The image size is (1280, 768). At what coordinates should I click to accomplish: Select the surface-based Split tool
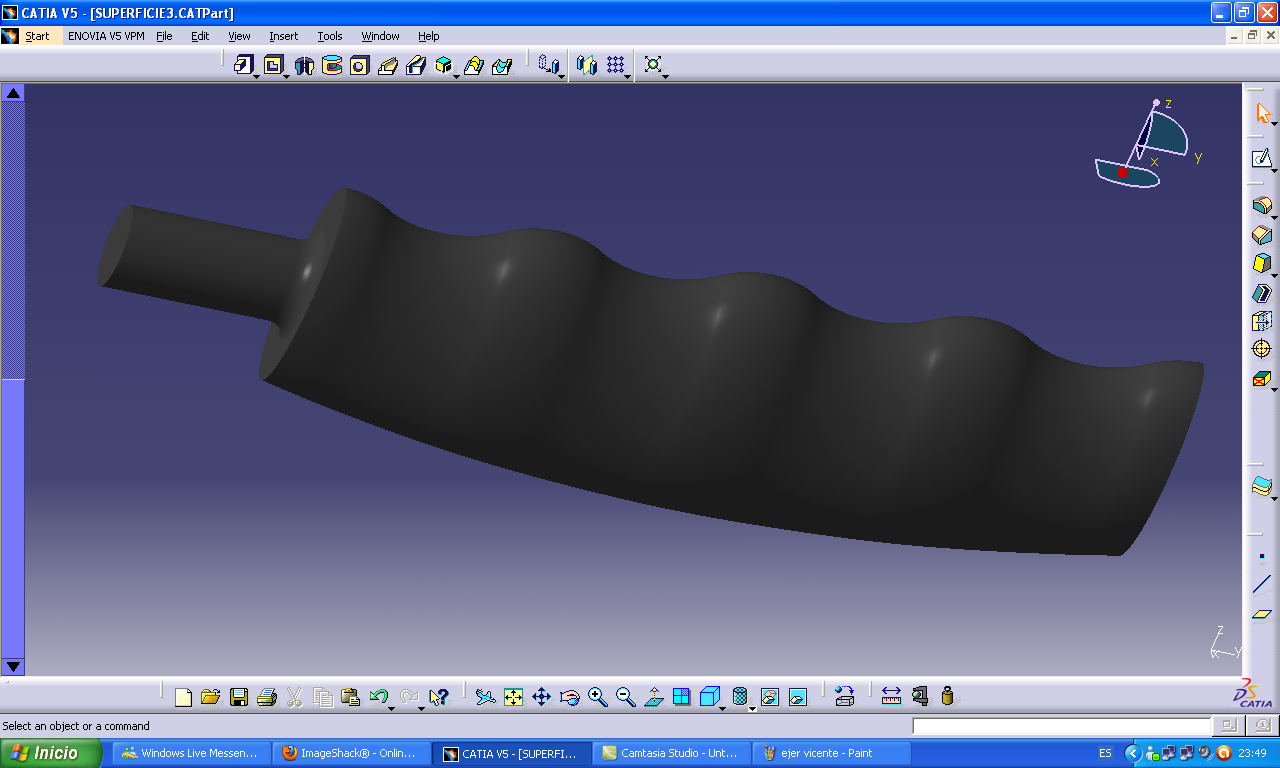pyautogui.click(x=1262, y=488)
